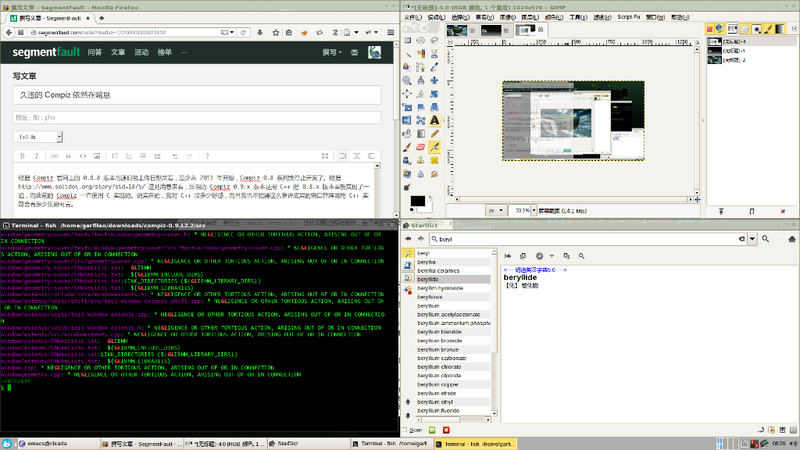Select GIMP Pencil tool
800x450 pixels.
434,134
